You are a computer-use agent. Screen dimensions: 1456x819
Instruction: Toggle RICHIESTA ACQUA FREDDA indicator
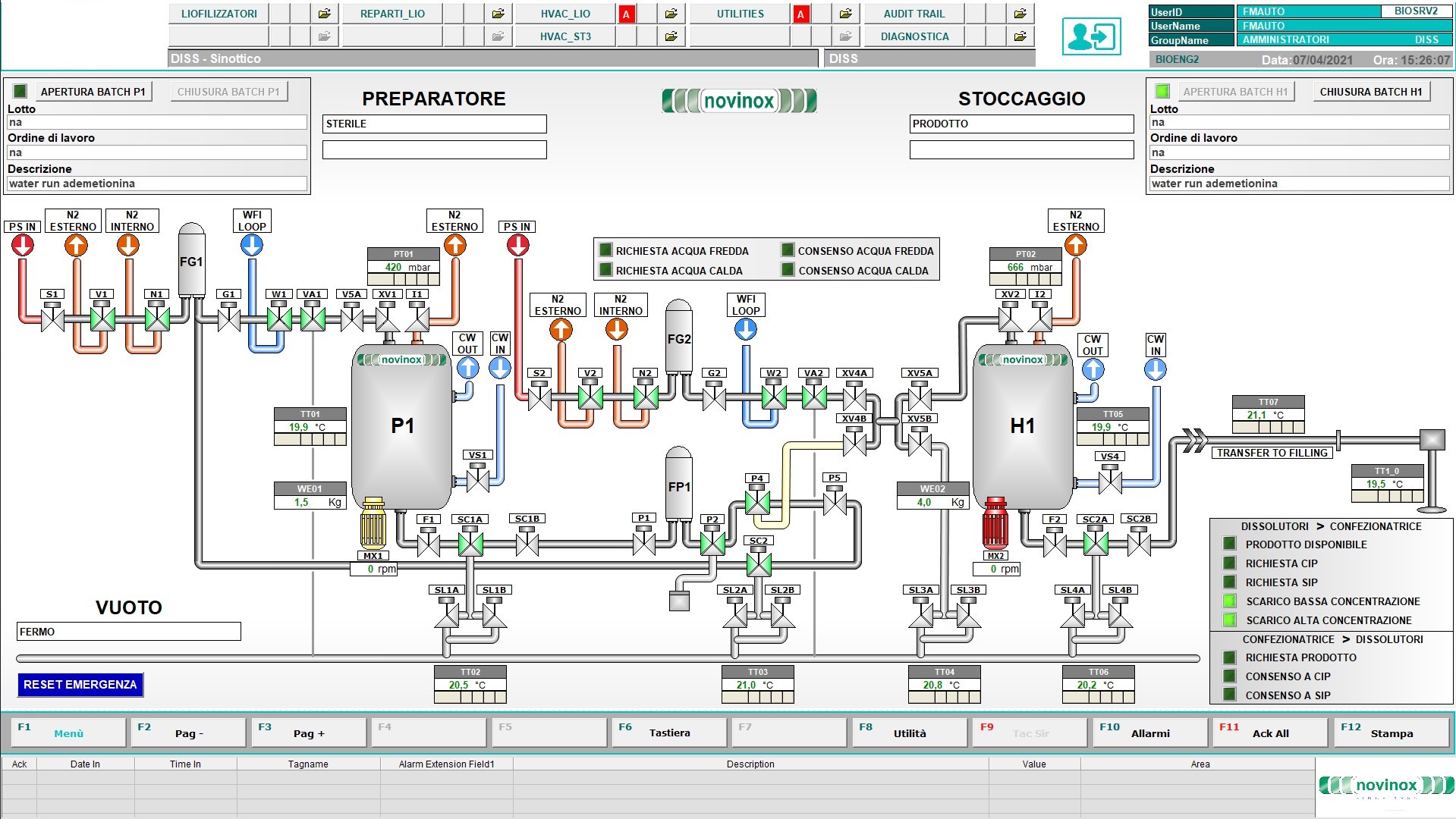pos(605,250)
